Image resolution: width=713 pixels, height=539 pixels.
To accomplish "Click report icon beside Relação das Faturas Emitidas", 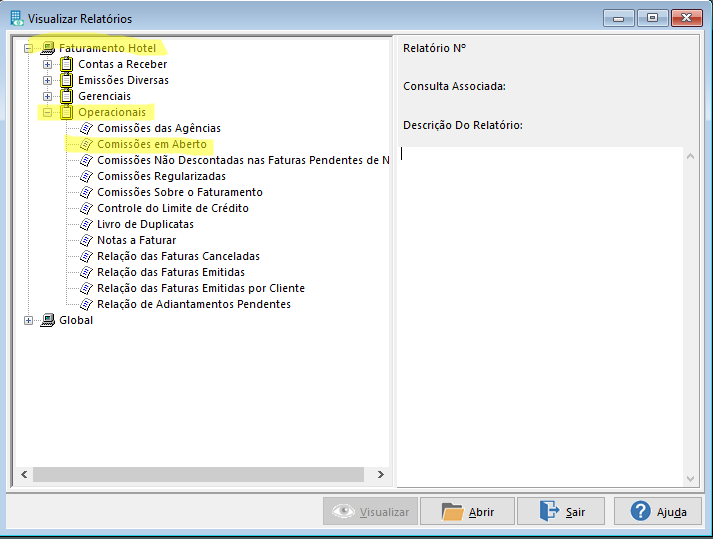I will tap(86, 272).
